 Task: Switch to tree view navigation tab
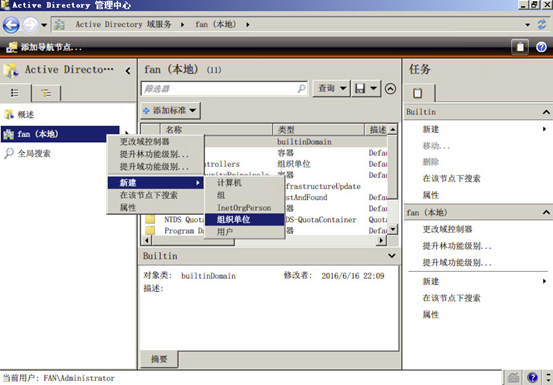click(46, 93)
